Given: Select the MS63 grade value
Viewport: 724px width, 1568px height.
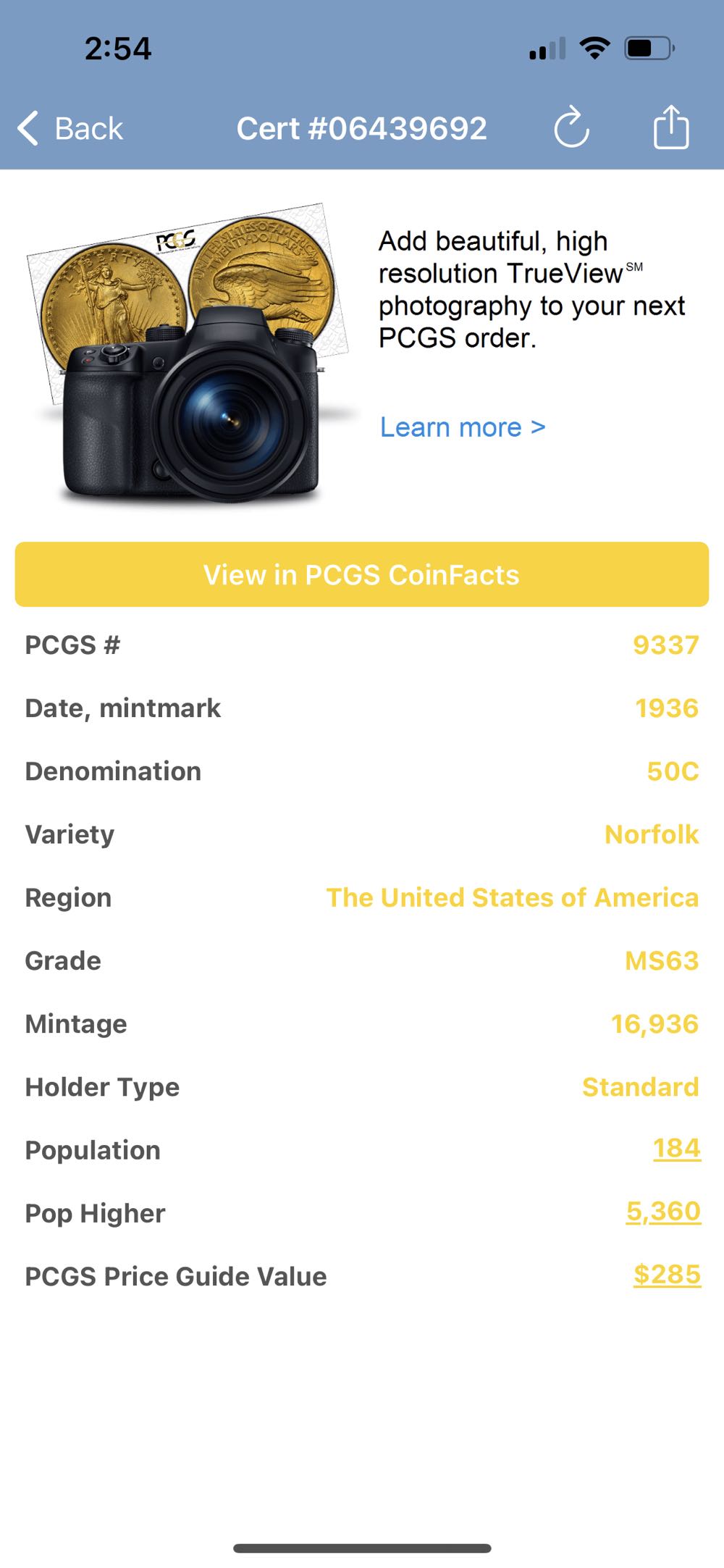Looking at the screenshot, I should pyautogui.click(x=661, y=960).
